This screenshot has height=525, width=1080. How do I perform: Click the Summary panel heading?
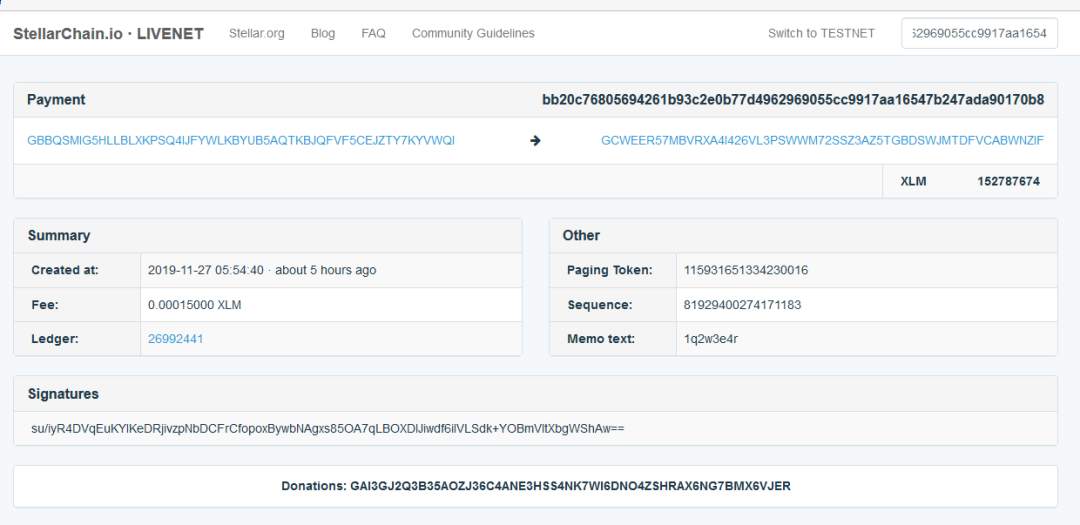click(59, 236)
